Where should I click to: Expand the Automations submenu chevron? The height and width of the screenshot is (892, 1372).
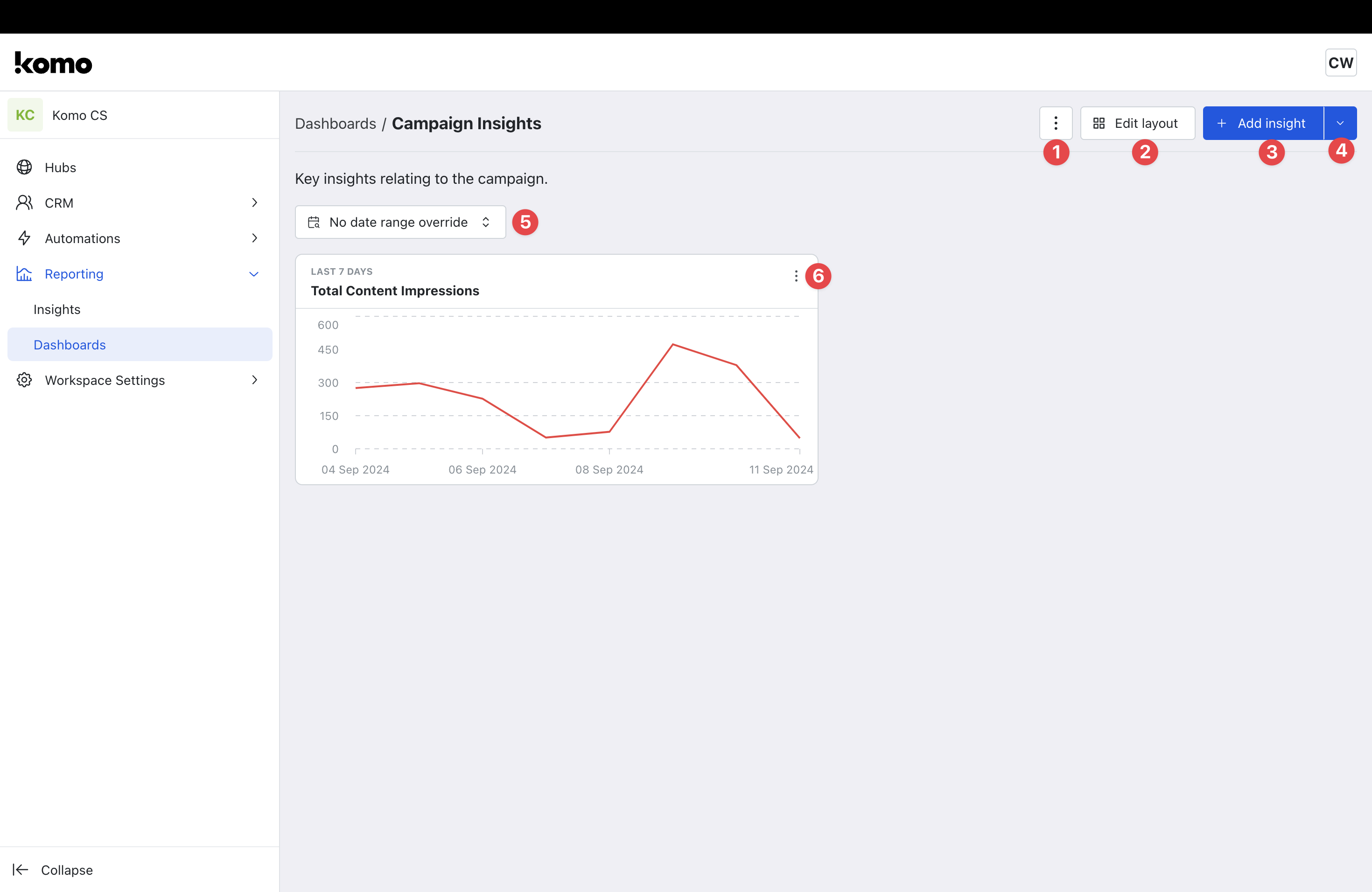click(x=254, y=238)
